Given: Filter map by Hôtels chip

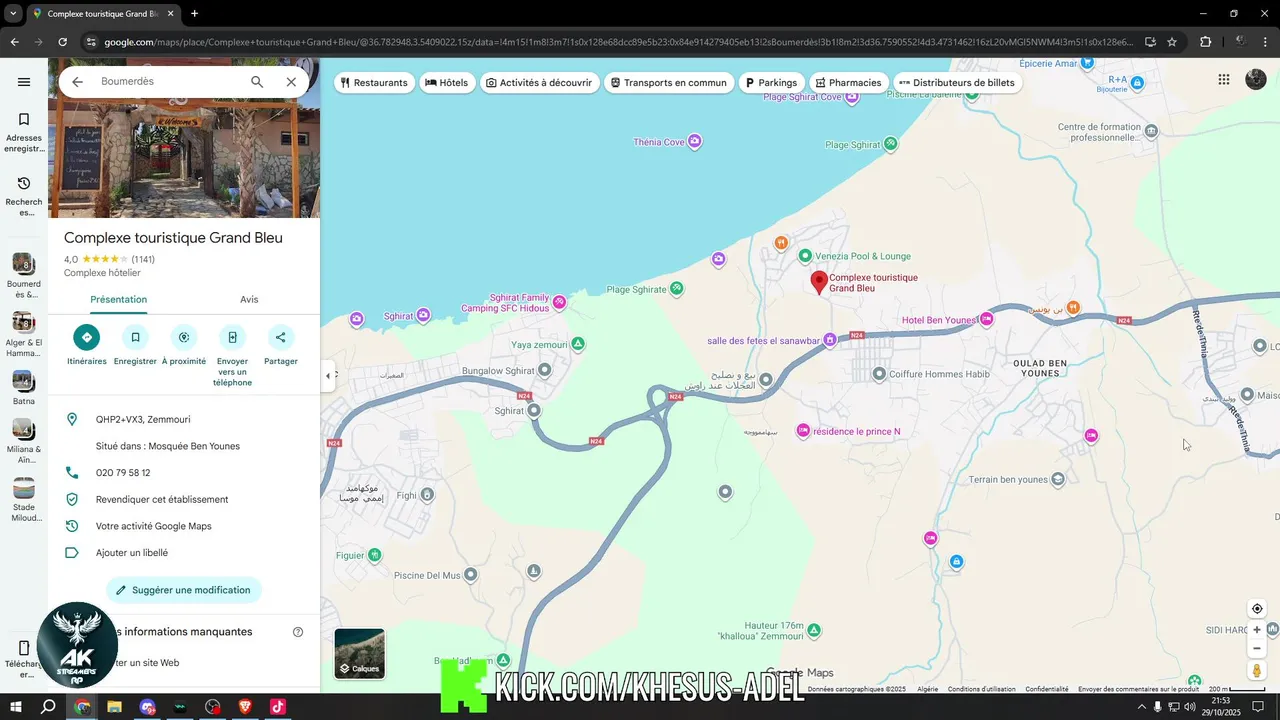Looking at the screenshot, I should click(446, 83).
